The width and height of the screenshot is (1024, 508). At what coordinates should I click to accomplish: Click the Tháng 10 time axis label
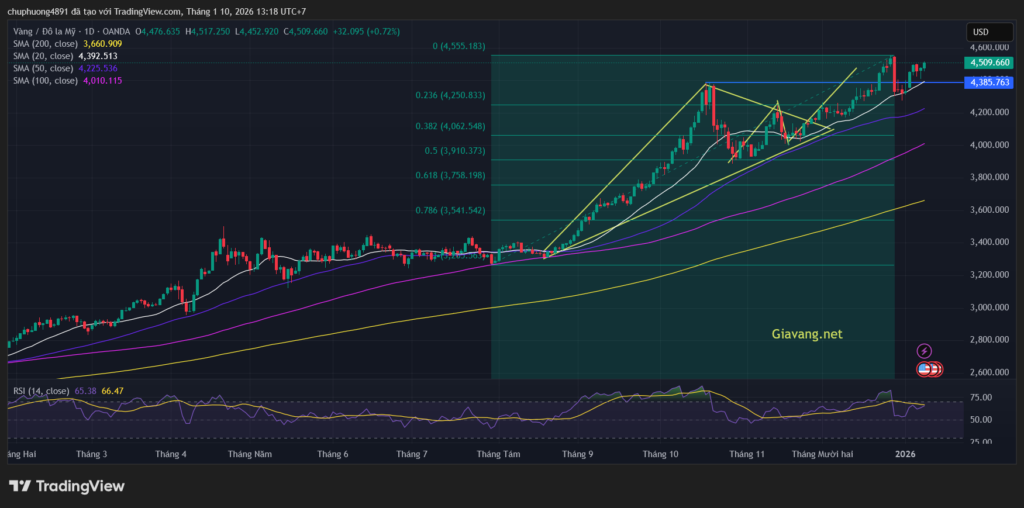click(x=660, y=453)
